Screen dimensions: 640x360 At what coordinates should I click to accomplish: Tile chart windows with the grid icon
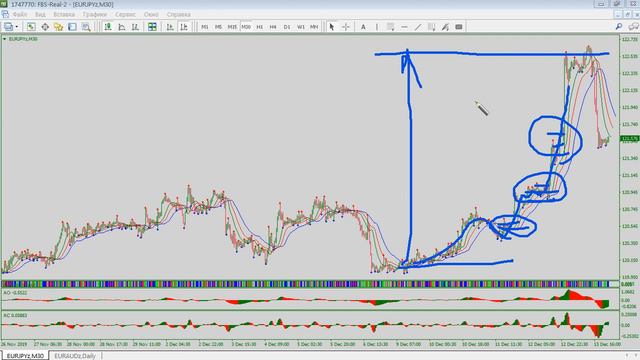152,27
